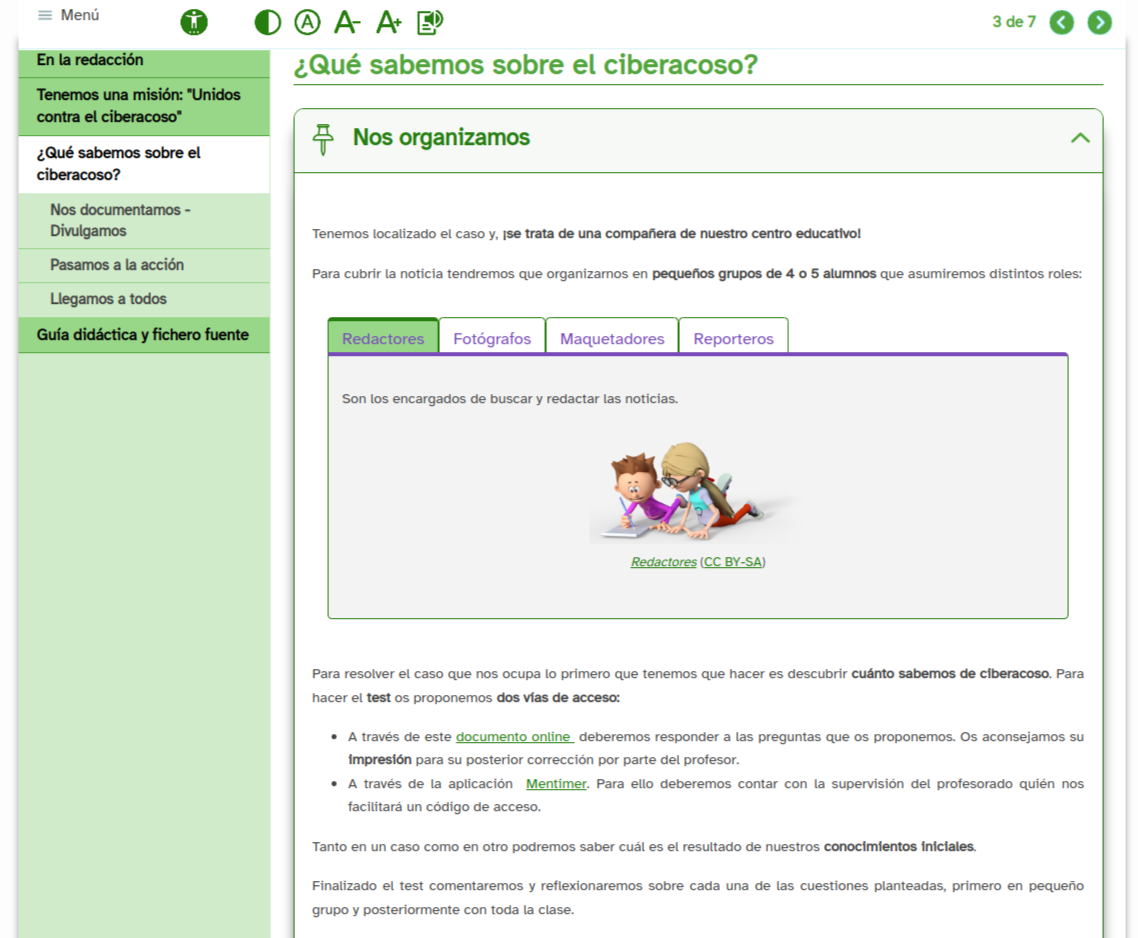Image resolution: width=1138 pixels, height=938 pixels.
Task: Switch to the Maquetadores tab
Action: pyautogui.click(x=612, y=338)
